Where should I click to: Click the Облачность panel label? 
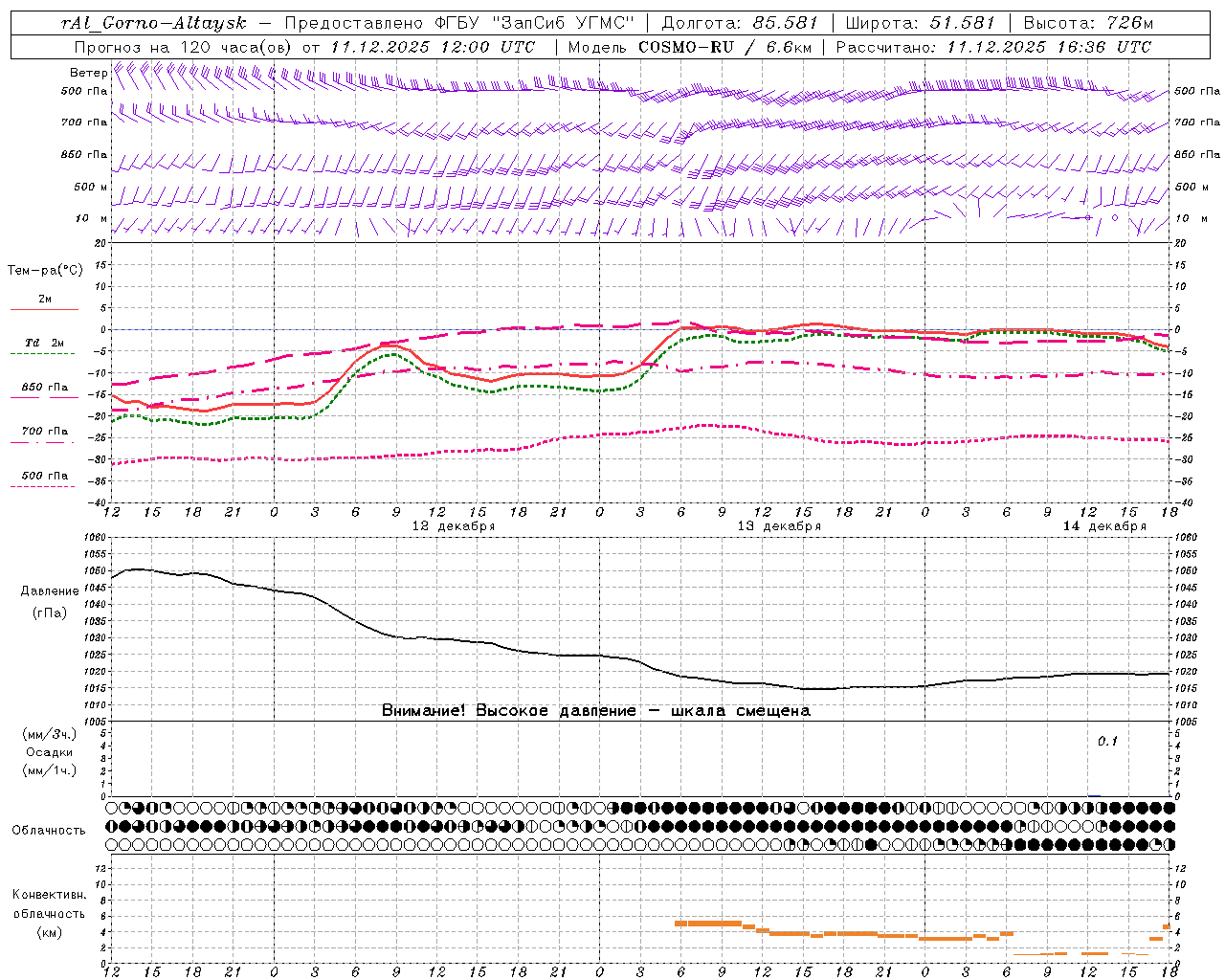click(x=49, y=830)
